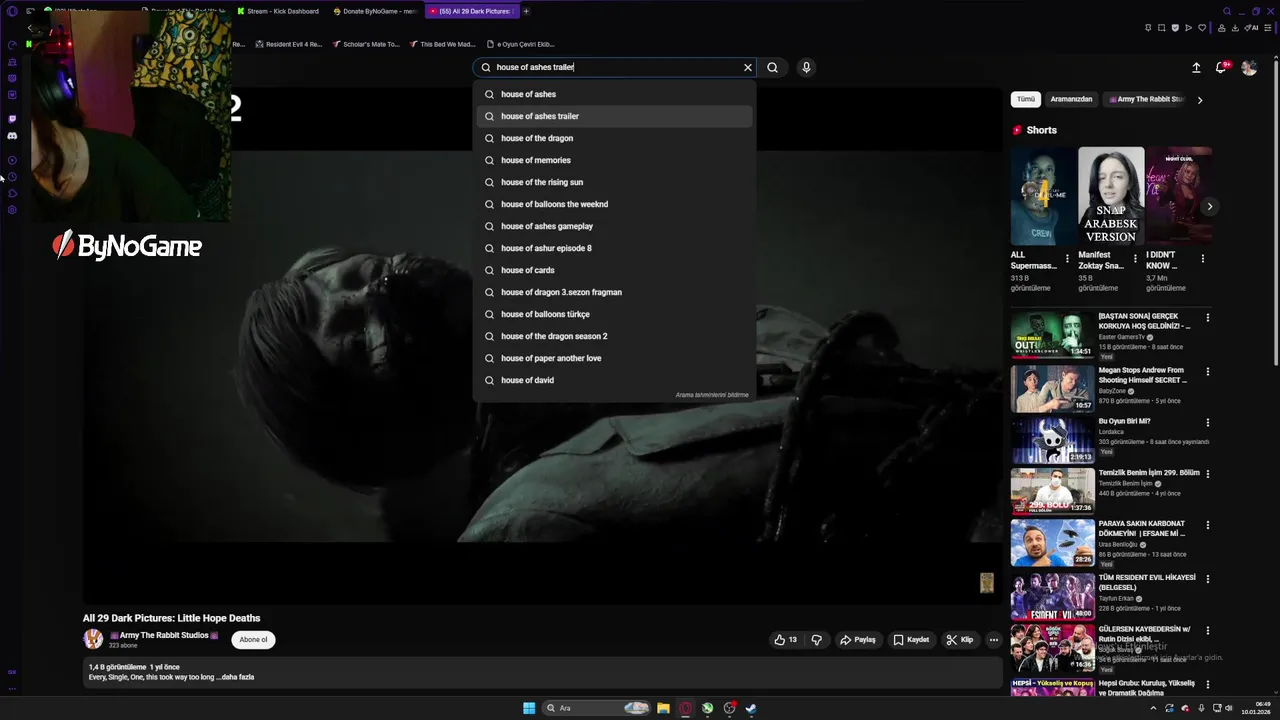Screen dimensions: 1280x720
Task: Open Steam from the taskbar
Action: (x=751, y=708)
